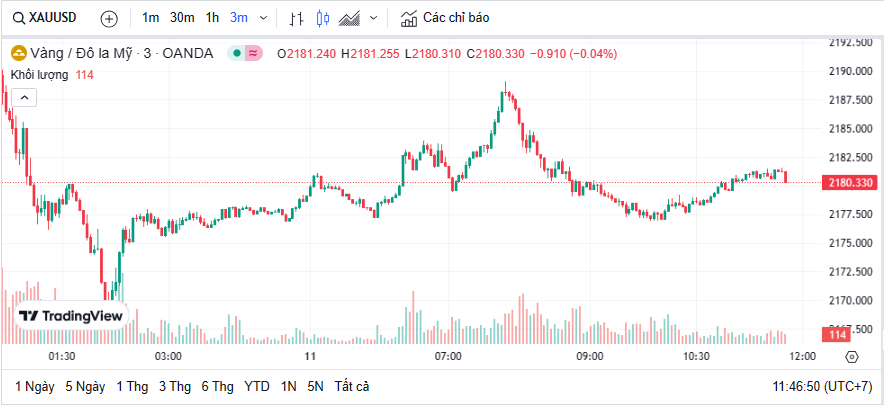Click the TradingView logo
The width and height of the screenshot is (884, 409).
[x=71, y=316]
